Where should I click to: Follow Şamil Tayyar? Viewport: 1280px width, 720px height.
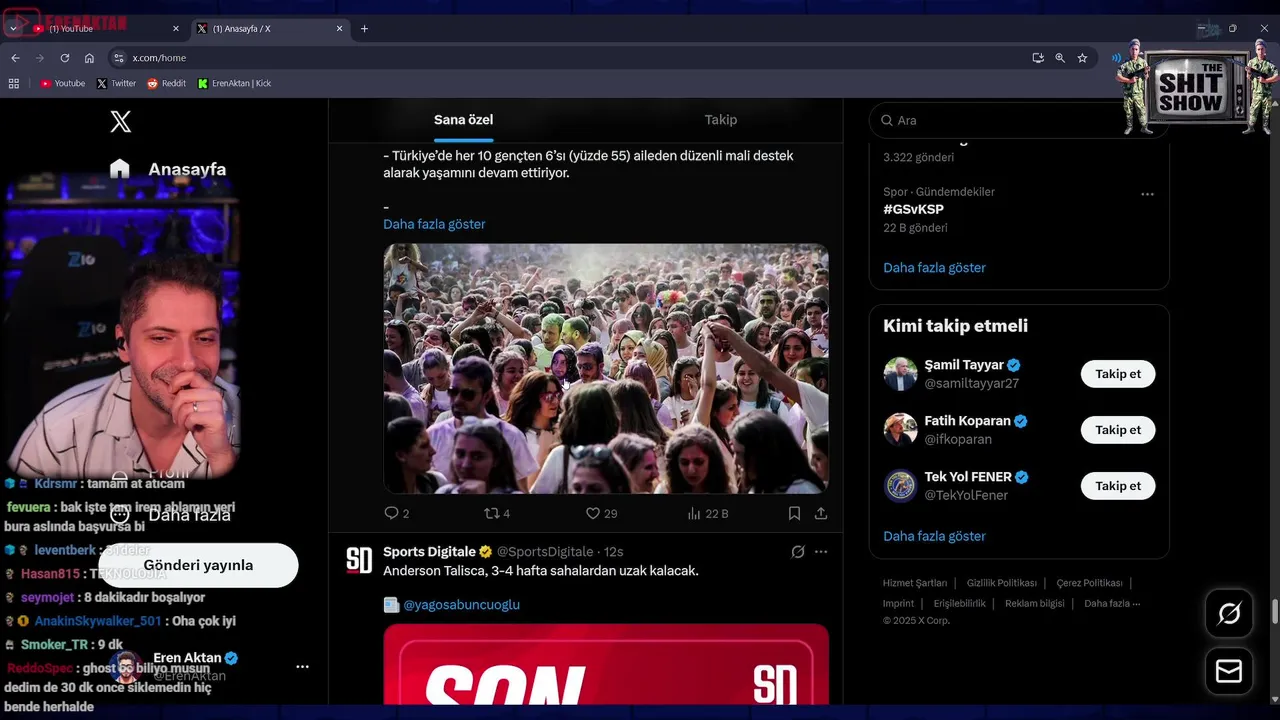pos(1118,374)
